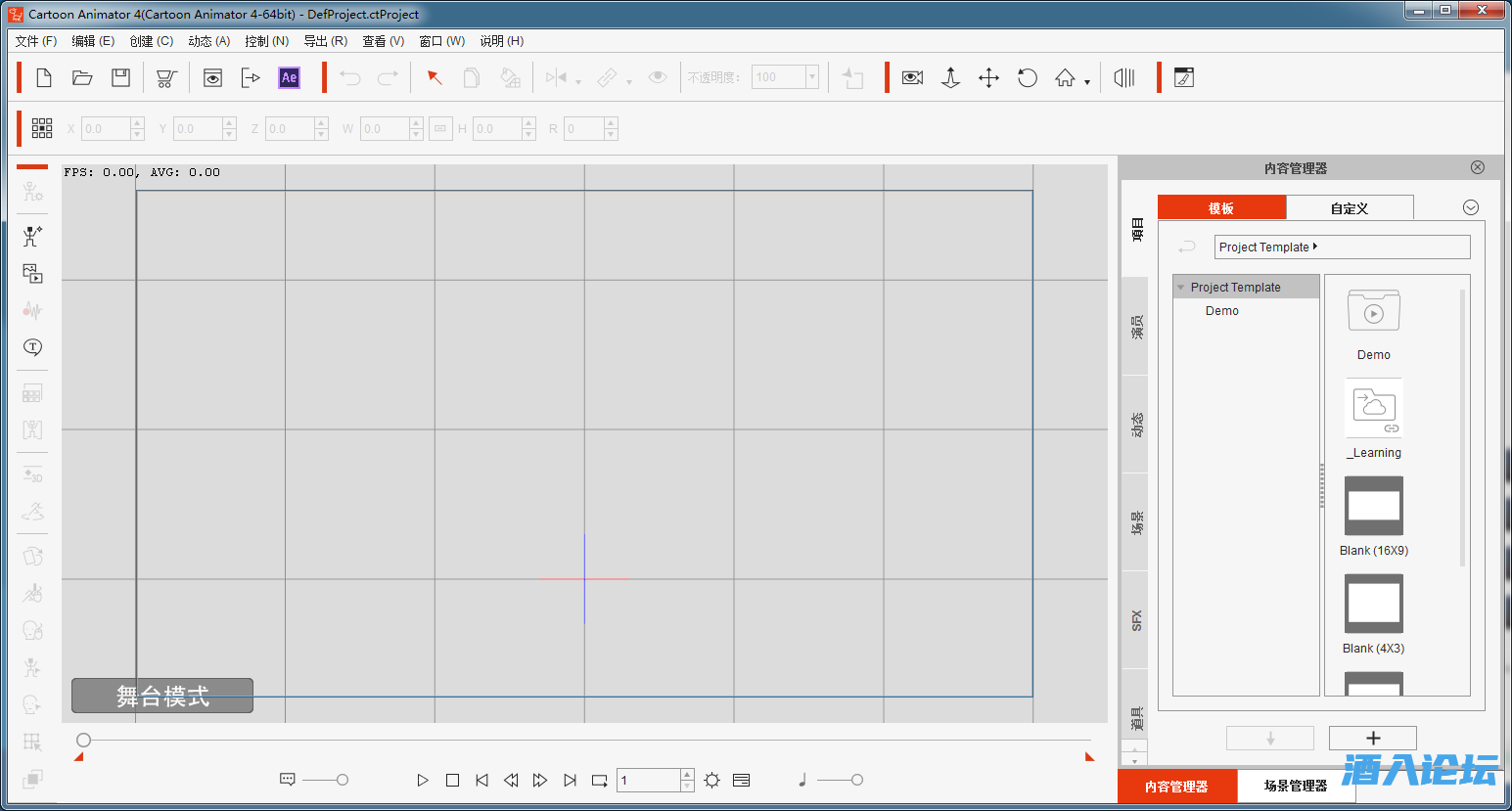Select the Rotate camera tool

[x=1027, y=78]
